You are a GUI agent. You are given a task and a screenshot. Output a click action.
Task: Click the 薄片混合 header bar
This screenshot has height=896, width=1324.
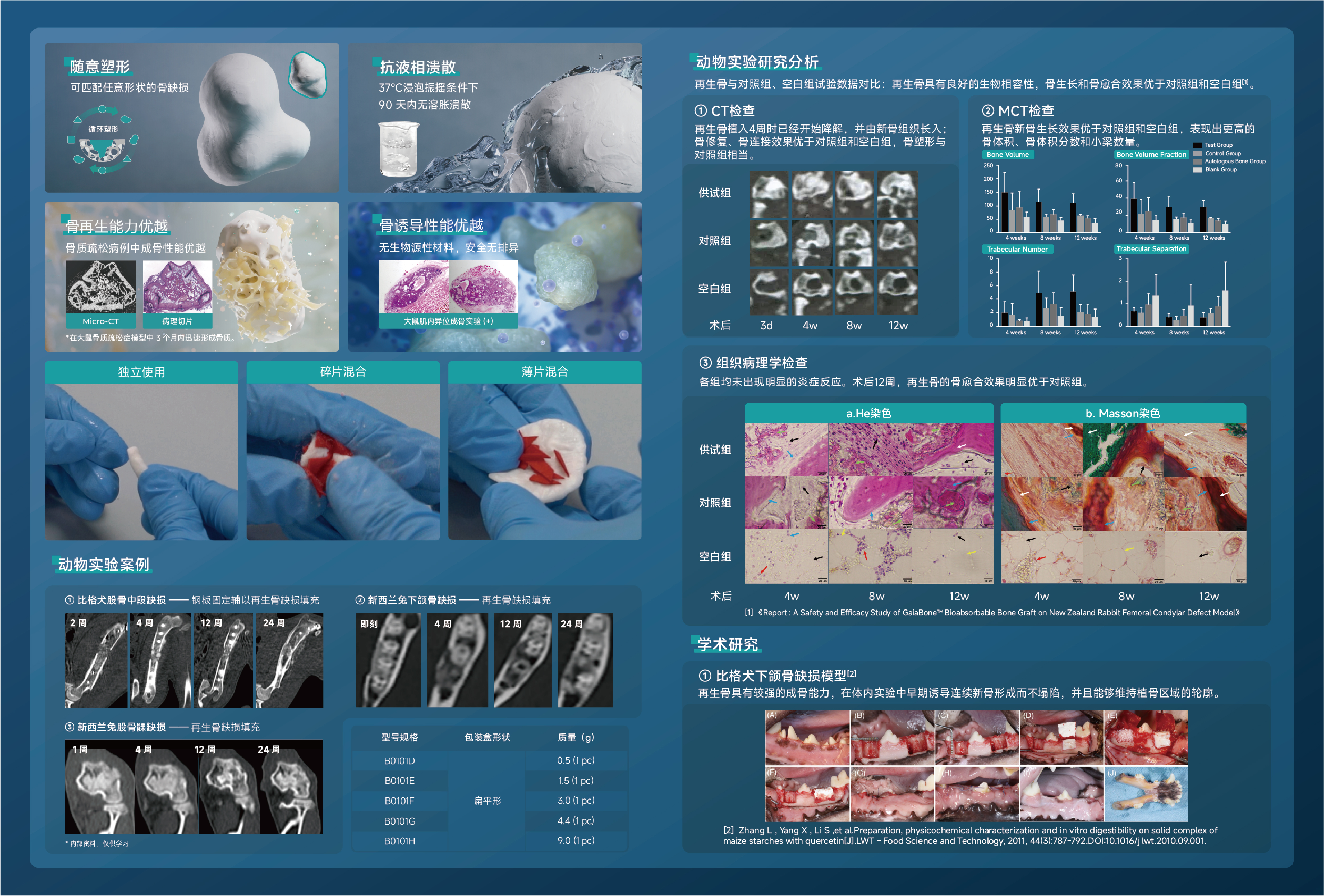(545, 372)
